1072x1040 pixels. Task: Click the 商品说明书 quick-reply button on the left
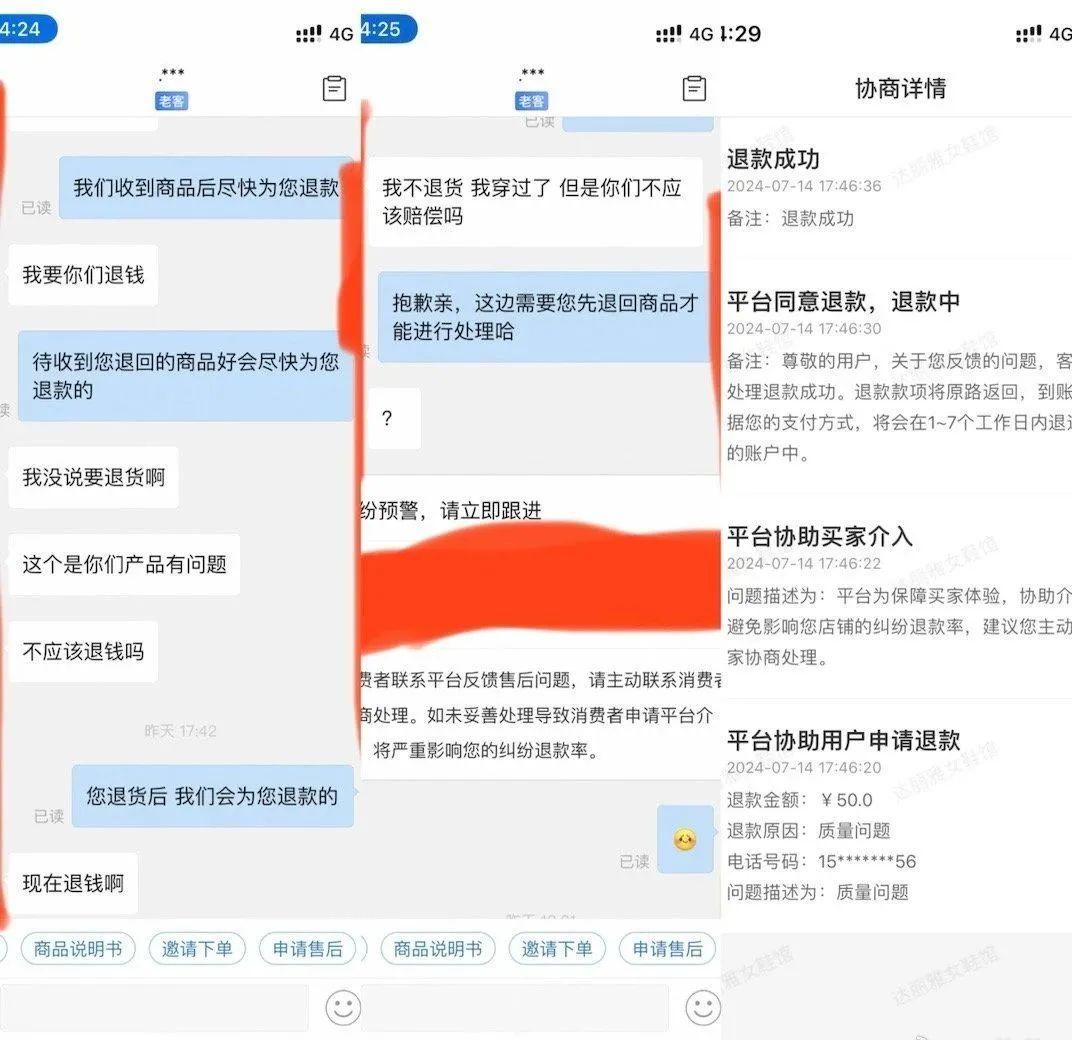(x=76, y=948)
